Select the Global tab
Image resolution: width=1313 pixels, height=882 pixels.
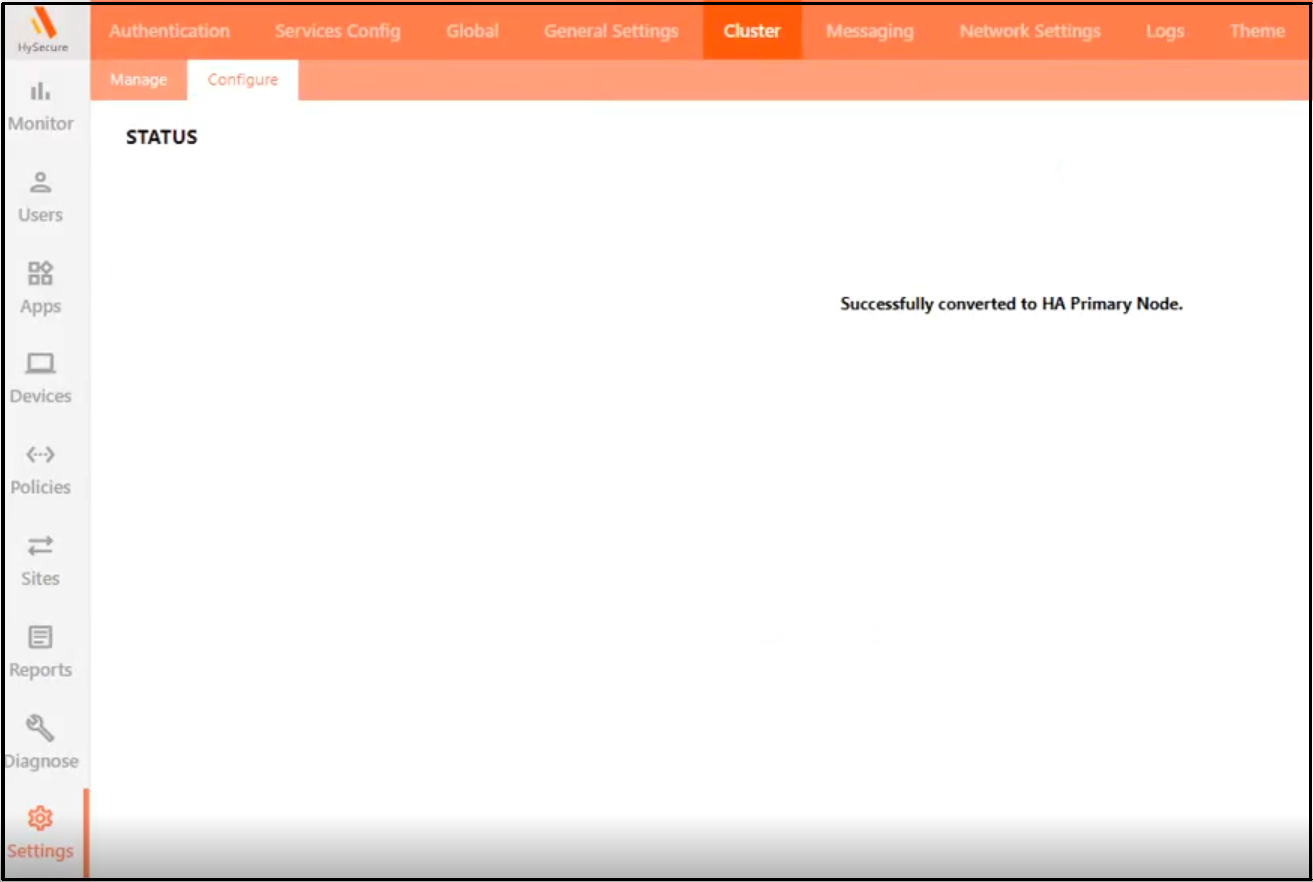pyautogui.click(x=472, y=31)
